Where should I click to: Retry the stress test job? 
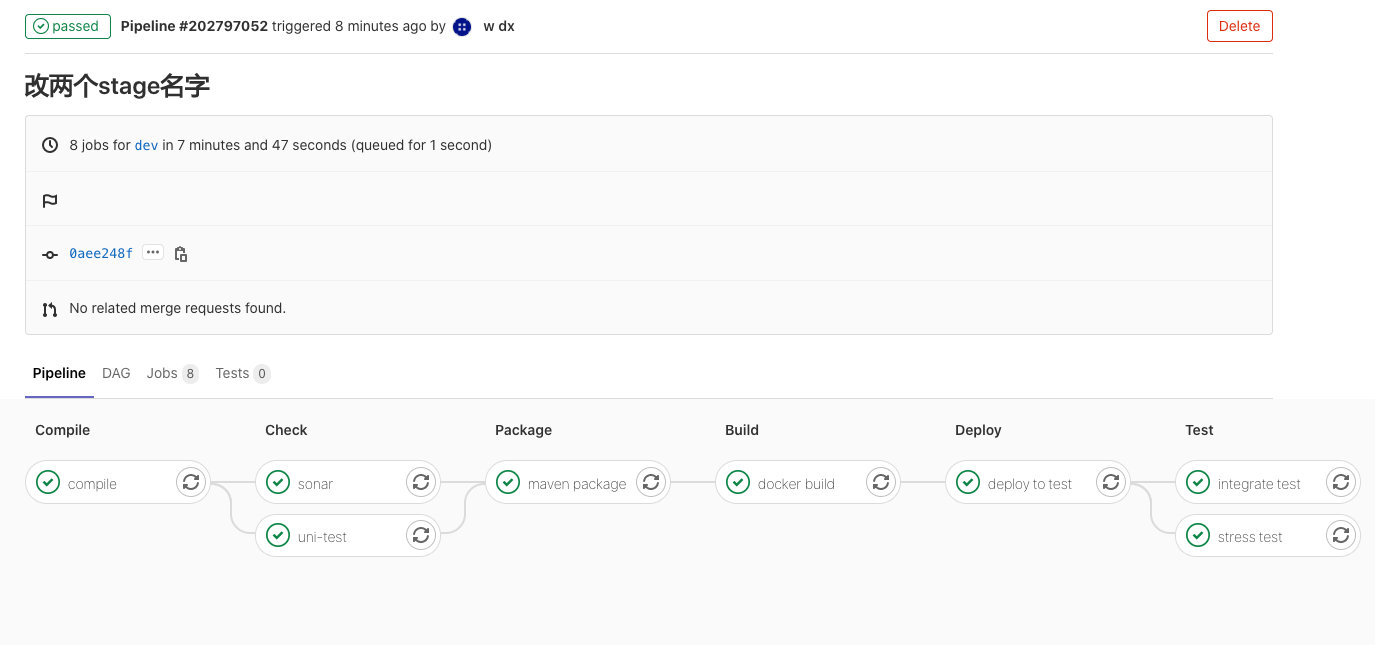pos(1341,535)
